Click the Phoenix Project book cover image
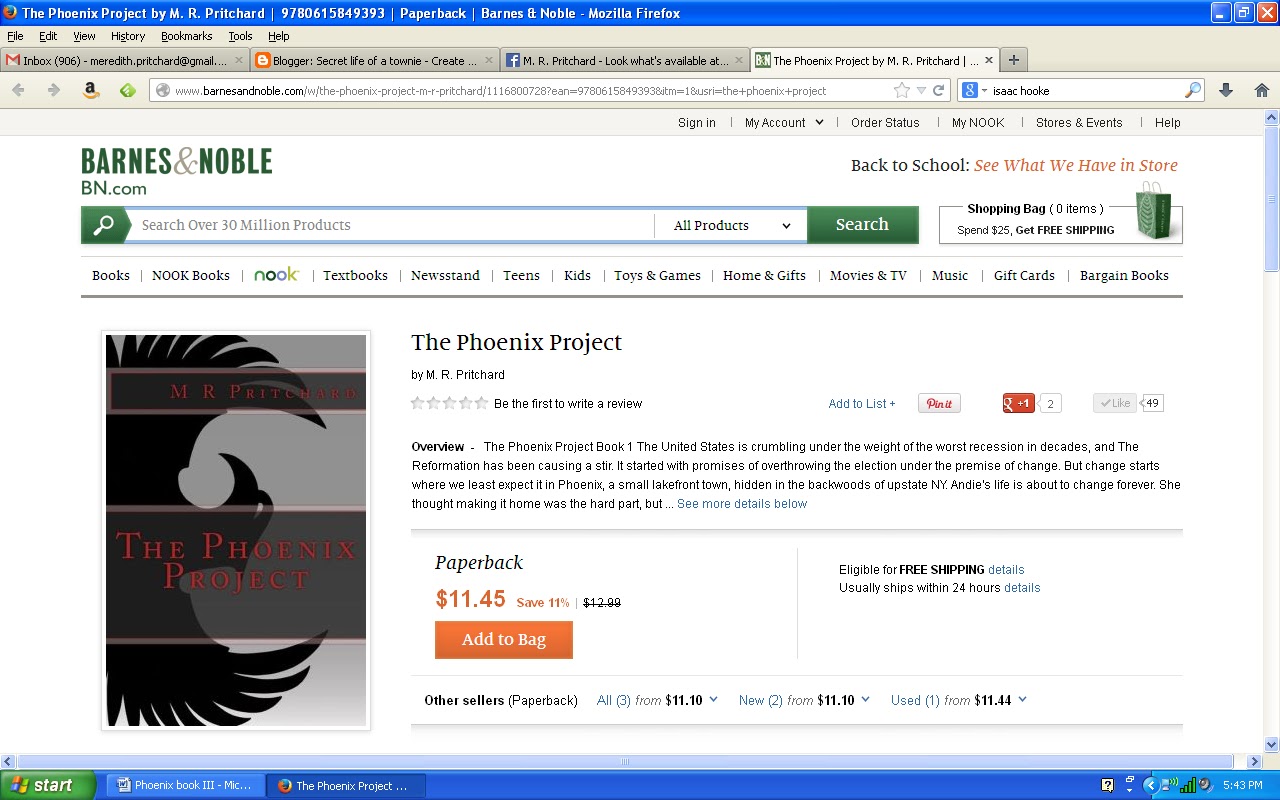Image resolution: width=1280 pixels, height=800 pixels. tap(236, 530)
